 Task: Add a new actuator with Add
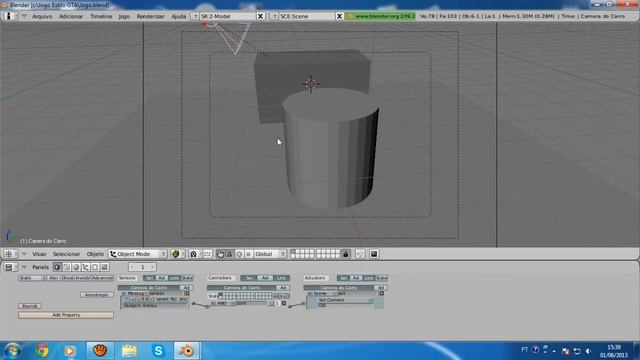point(380,288)
